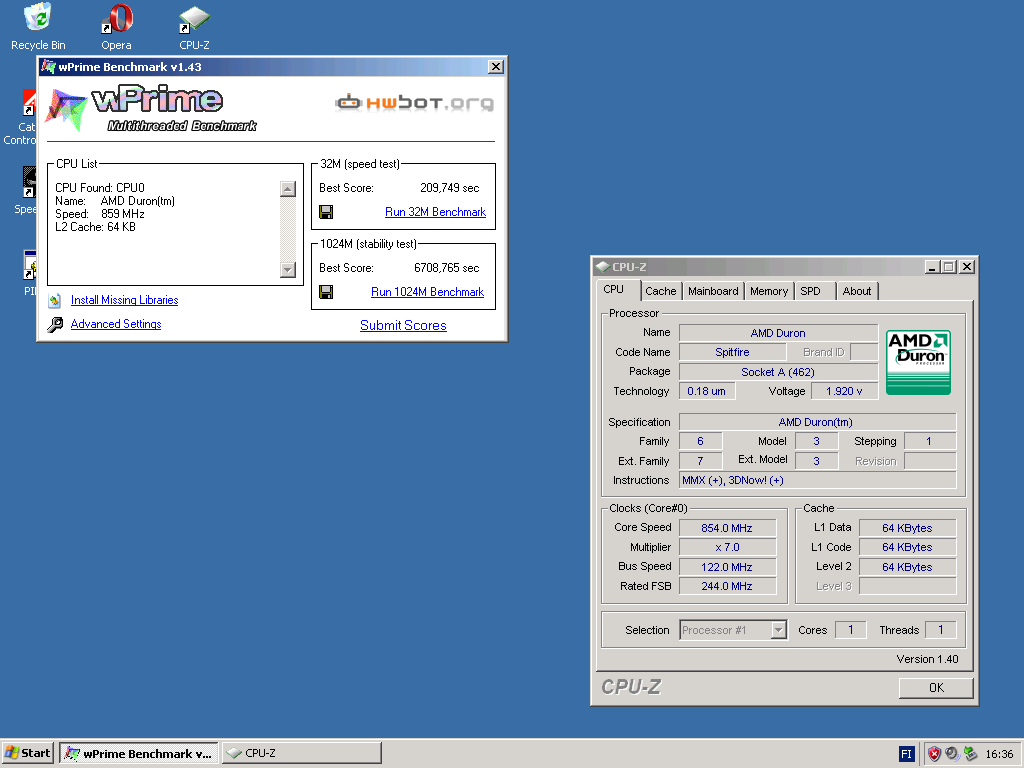Click the Multiplier value x 7.0

pos(728,547)
